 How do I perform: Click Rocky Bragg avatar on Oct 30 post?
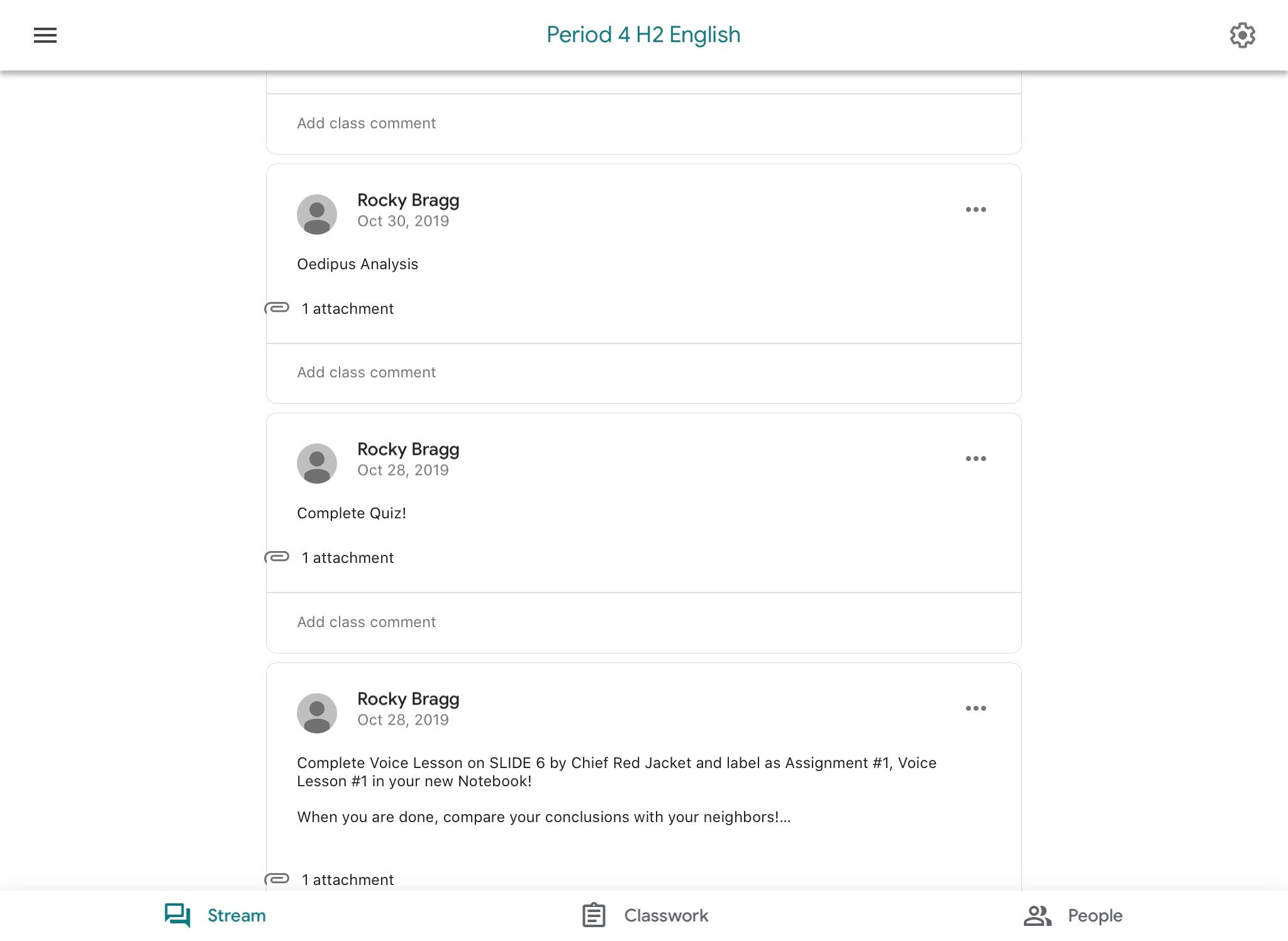point(317,214)
